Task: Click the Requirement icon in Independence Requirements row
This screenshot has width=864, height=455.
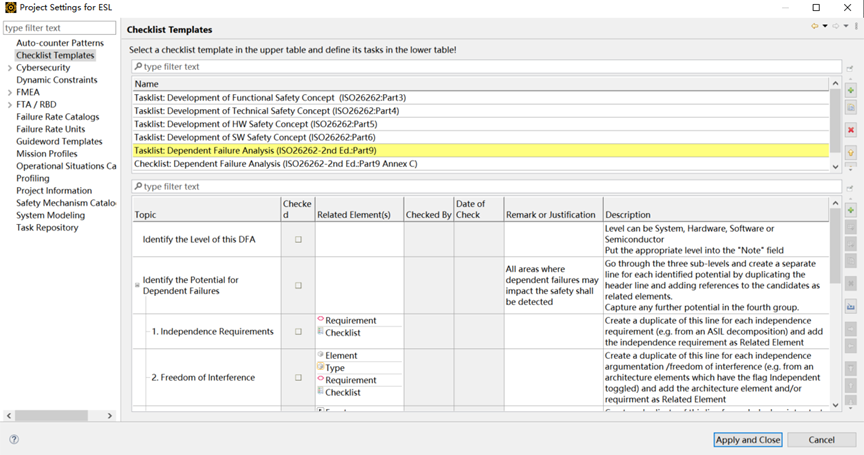Action: tap(321, 319)
